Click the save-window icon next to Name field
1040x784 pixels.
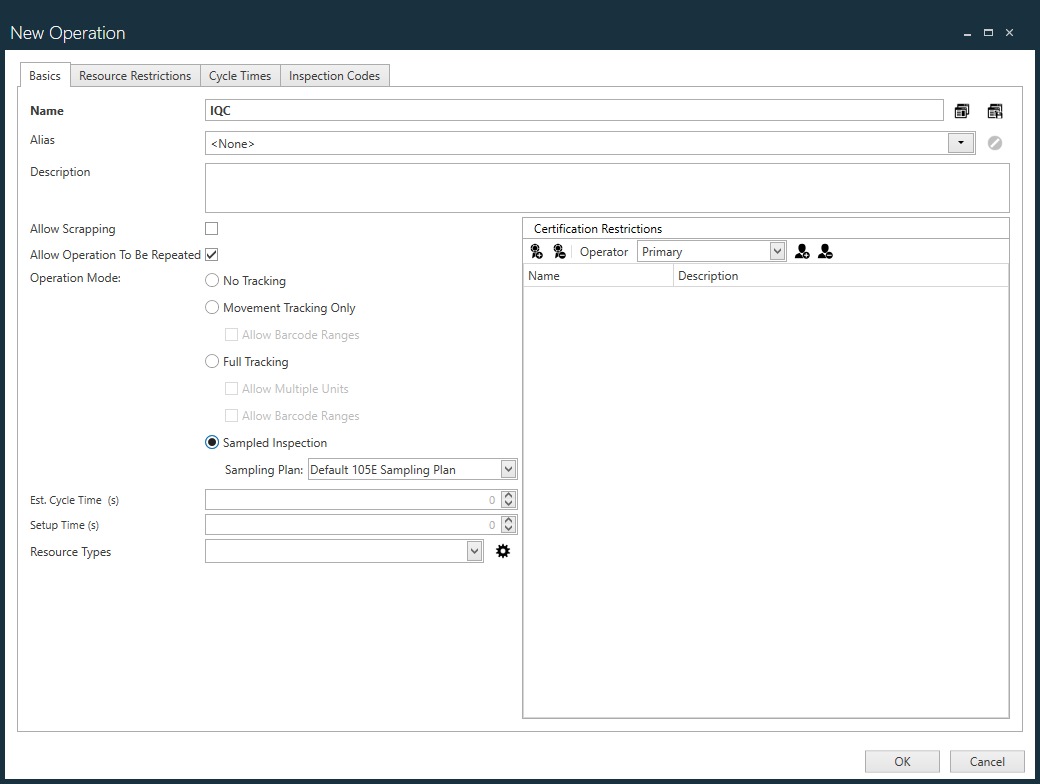[994, 110]
